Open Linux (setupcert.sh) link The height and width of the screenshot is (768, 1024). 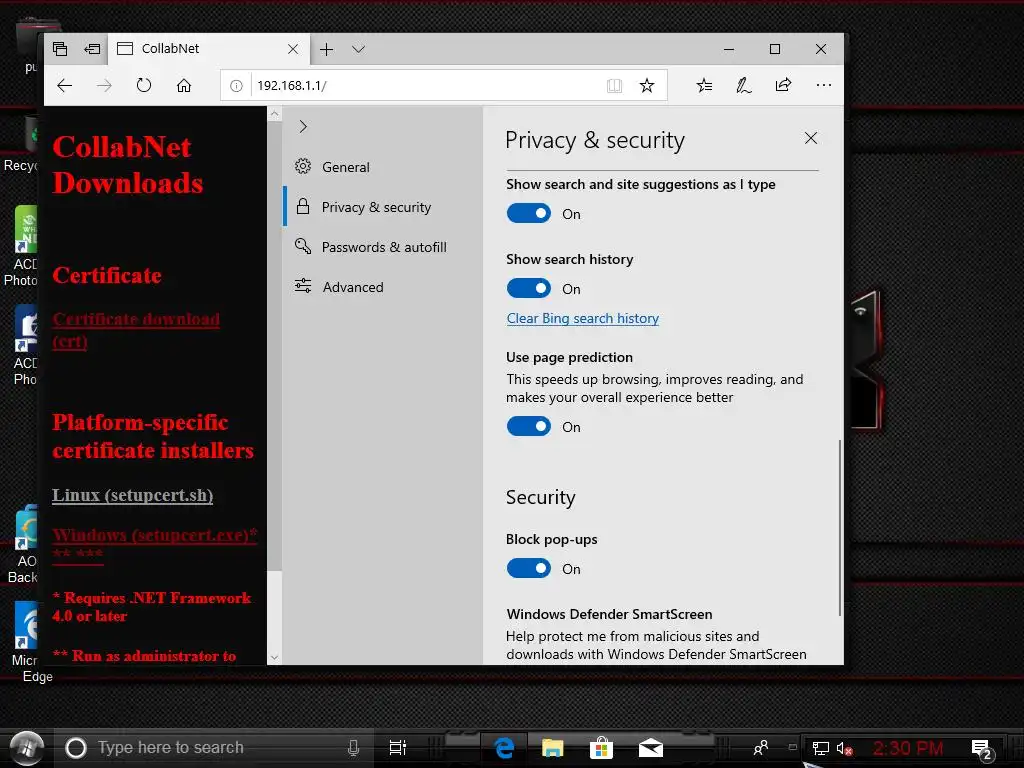[x=133, y=496]
